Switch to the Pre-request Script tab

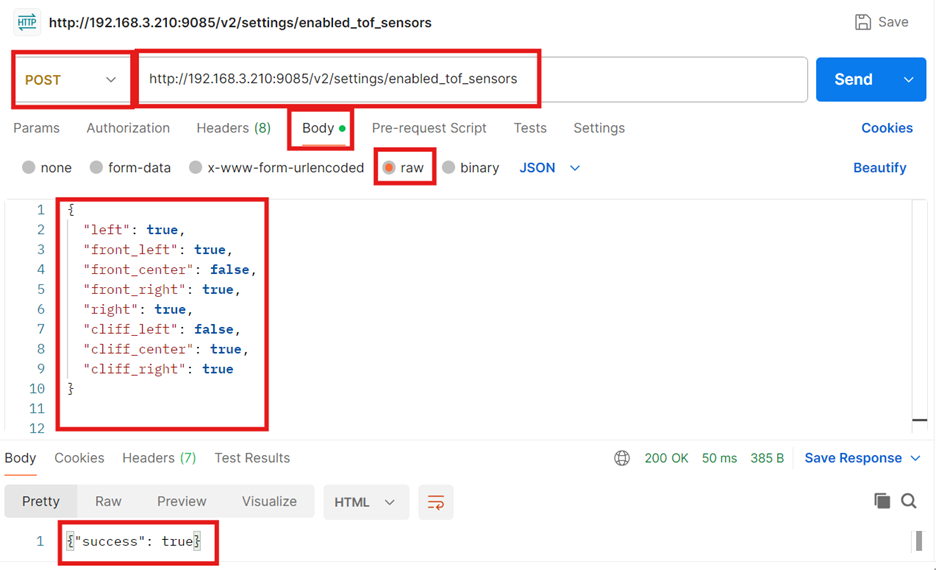[429, 128]
